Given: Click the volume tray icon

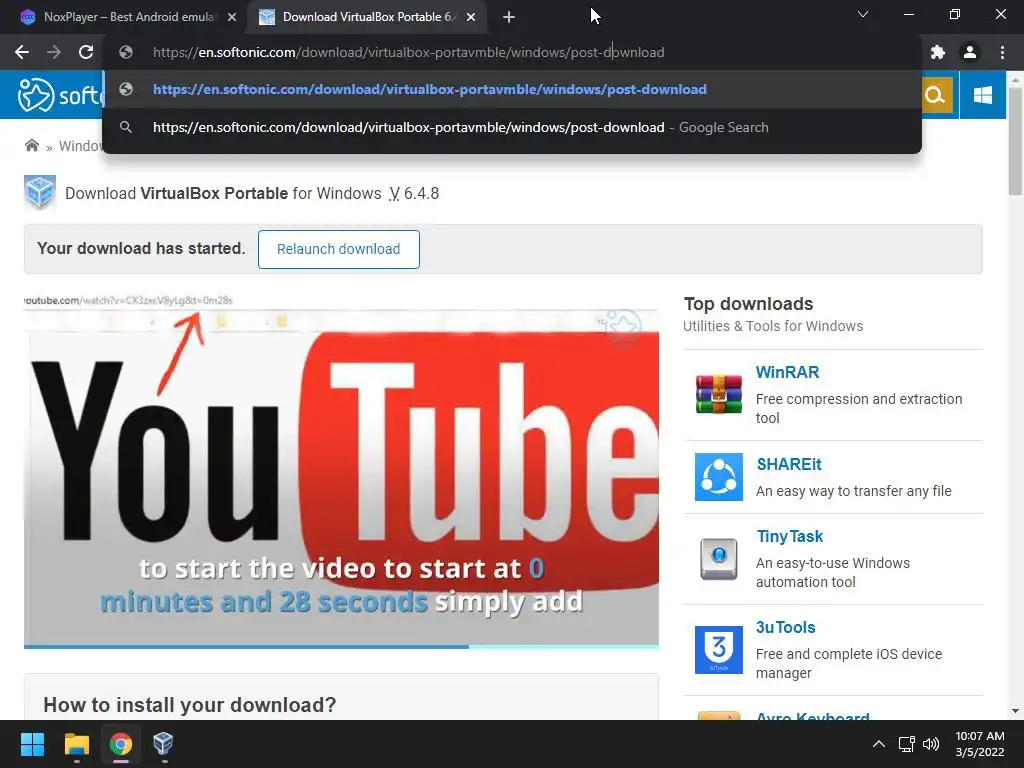Looking at the screenshot, I should (931, 744).
